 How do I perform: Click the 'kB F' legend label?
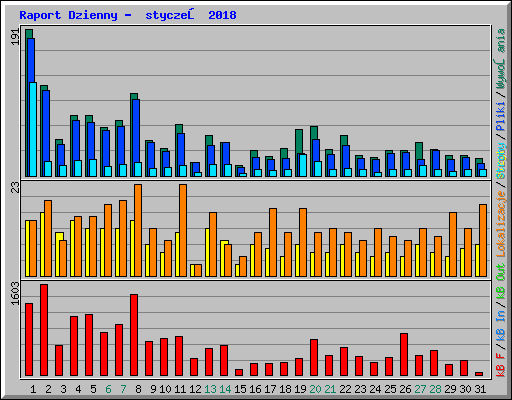pos(501,365)
